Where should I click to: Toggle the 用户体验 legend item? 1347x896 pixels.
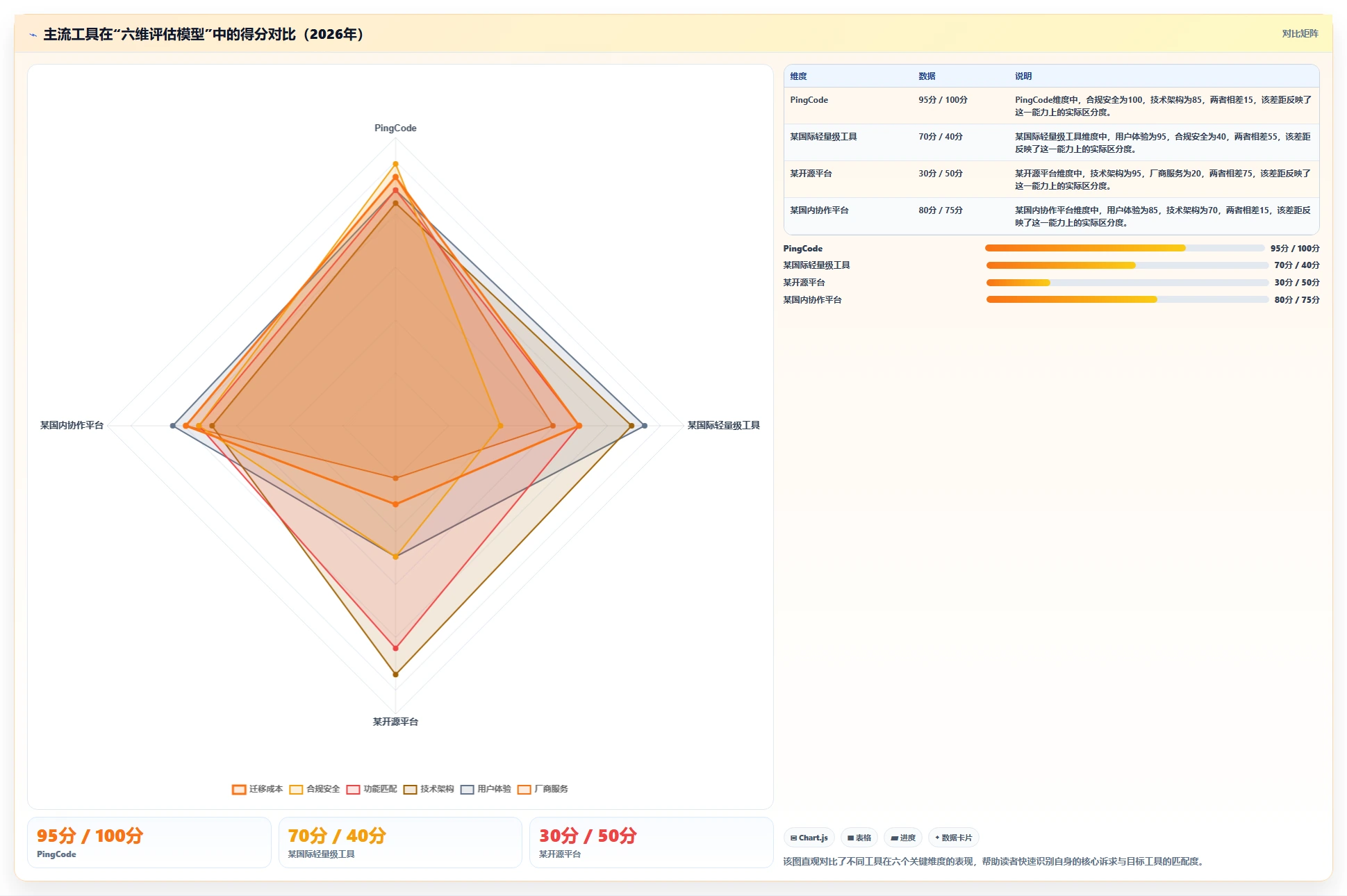click(486, 789)
